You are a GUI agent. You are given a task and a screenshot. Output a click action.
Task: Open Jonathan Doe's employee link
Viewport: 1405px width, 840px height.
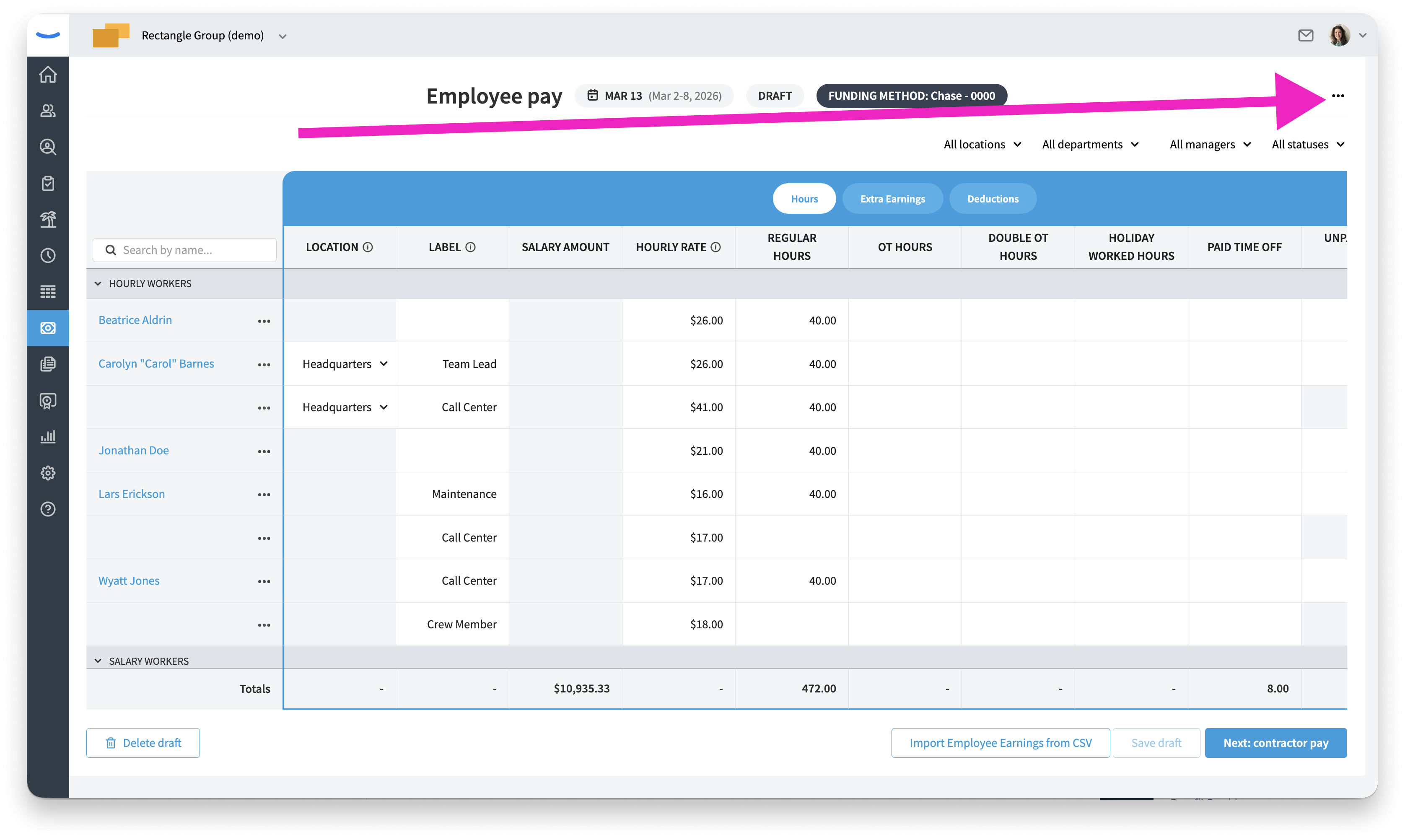click(x=134, y=451)
